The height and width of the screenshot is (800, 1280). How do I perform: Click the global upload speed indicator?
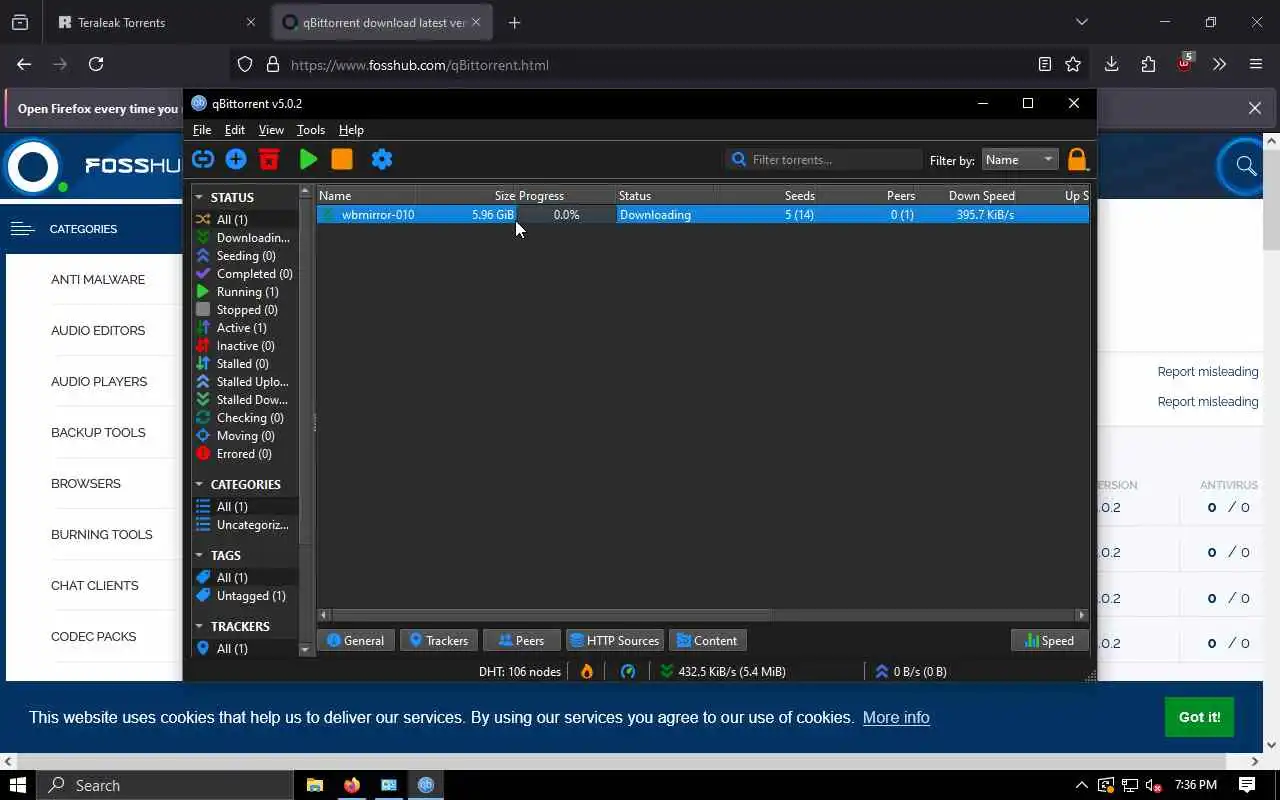pos(911,671)
